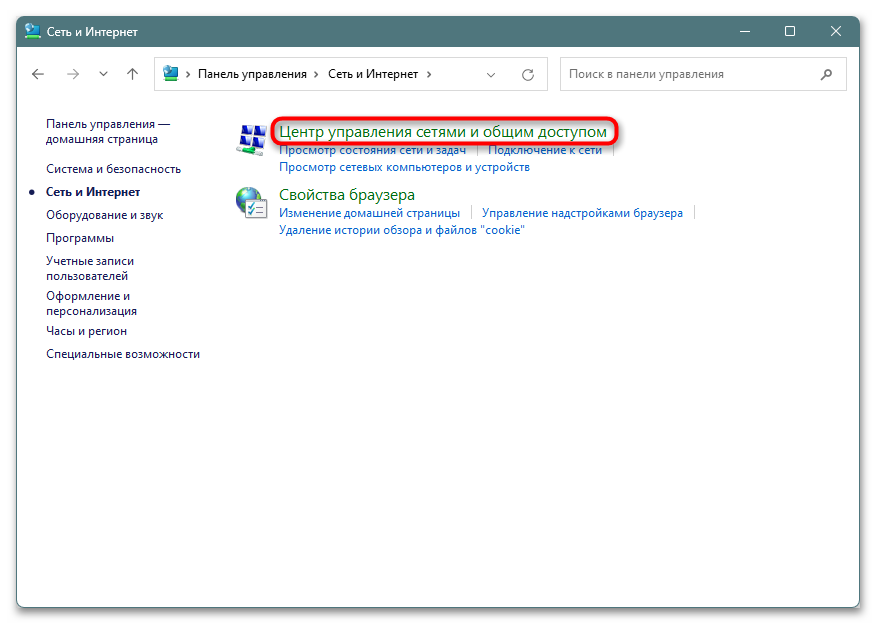Expand chevron after 'Панель управления' breadcrumb
The height and width of the screenshot is (624, 876).
tap(316, 74)
